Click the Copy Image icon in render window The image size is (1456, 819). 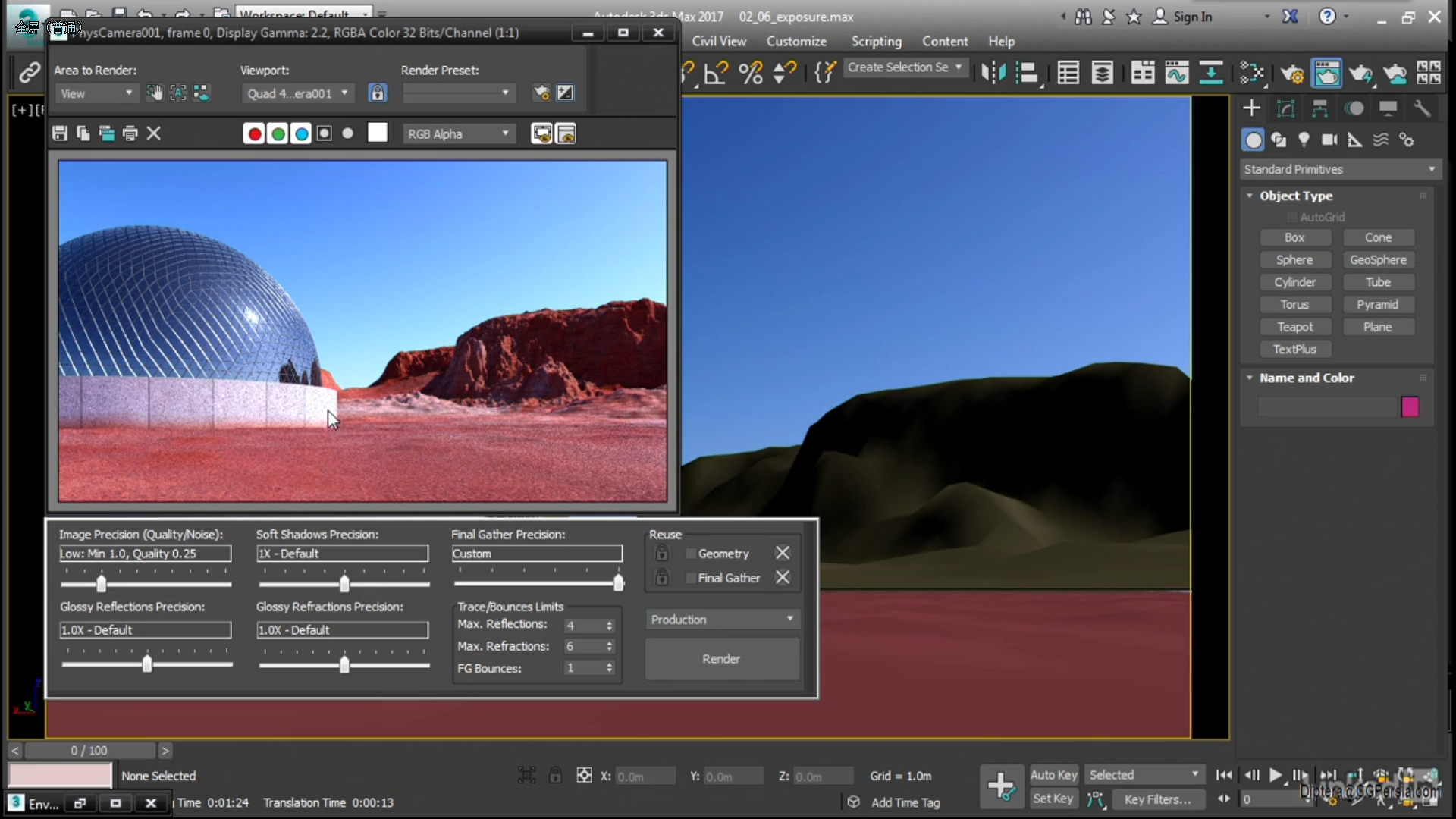click(83, 133)
